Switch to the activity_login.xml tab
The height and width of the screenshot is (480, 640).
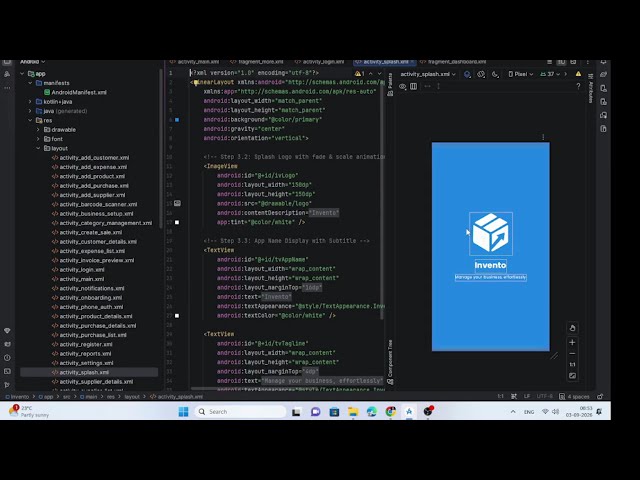click(320, 62)
